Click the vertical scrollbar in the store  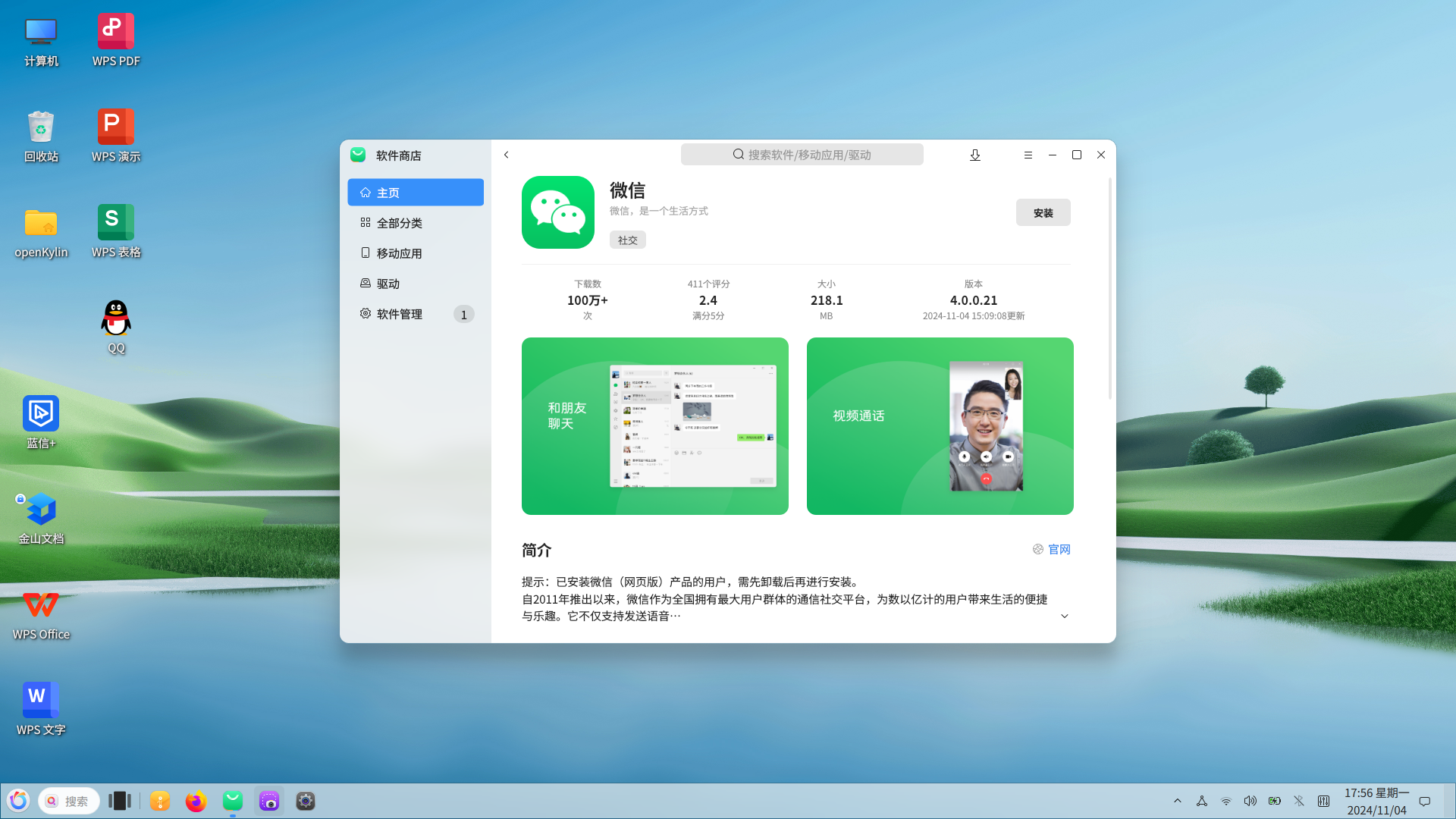click(x=1110, y=288)
